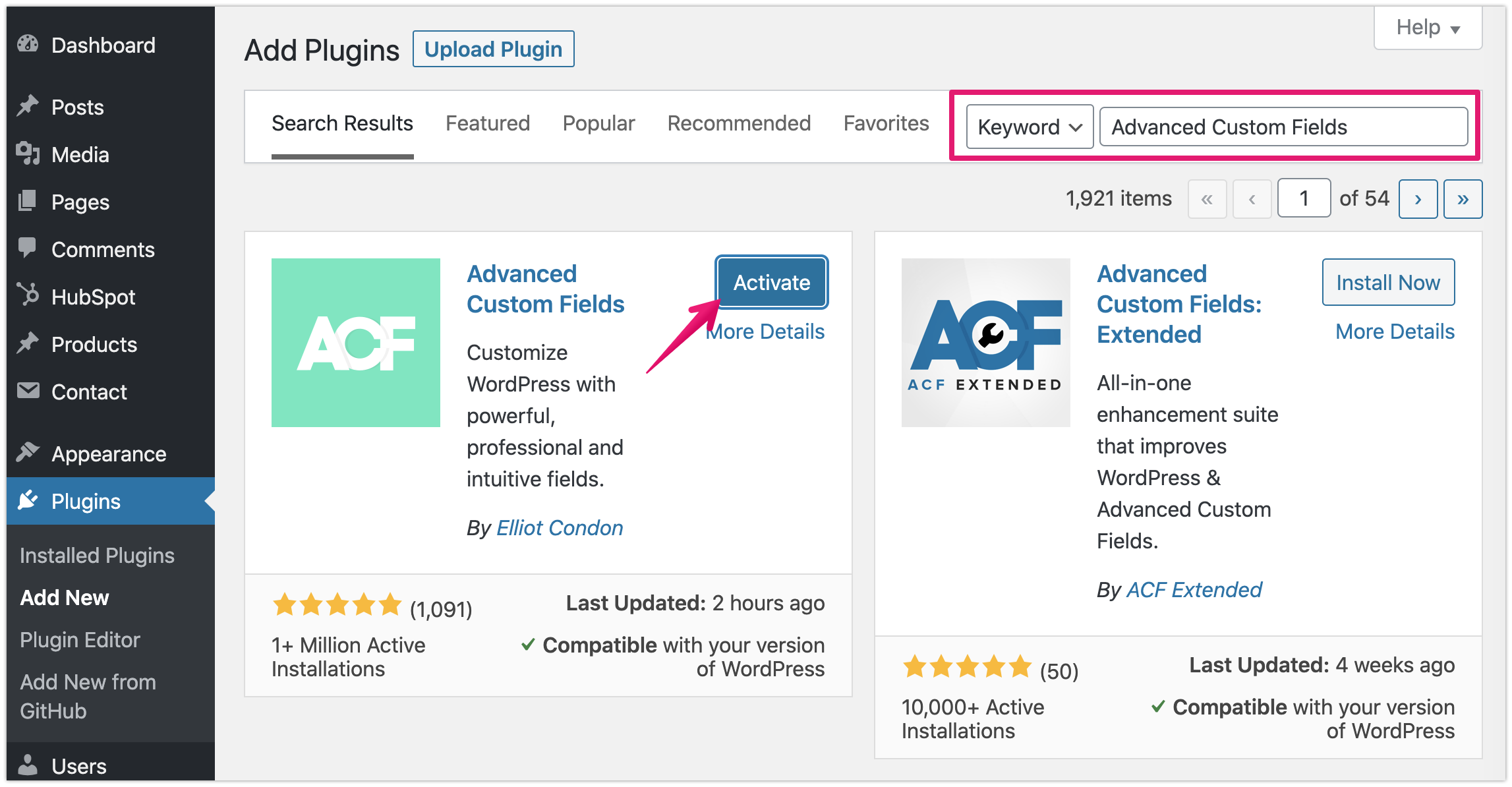Open Pages in the sidebar menu

pyautogui.click(x=111, y=202)
